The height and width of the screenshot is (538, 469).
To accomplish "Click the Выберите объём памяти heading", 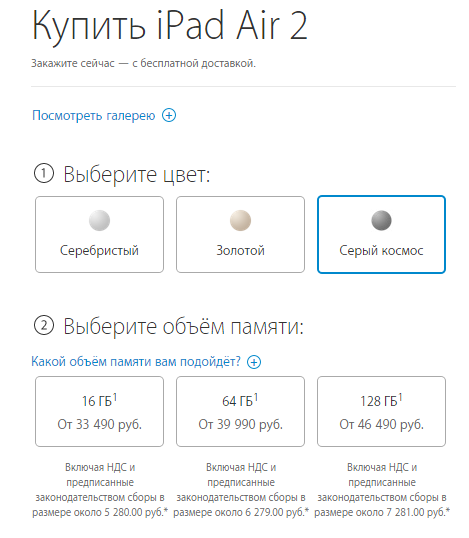I will (x=184, y=326).
